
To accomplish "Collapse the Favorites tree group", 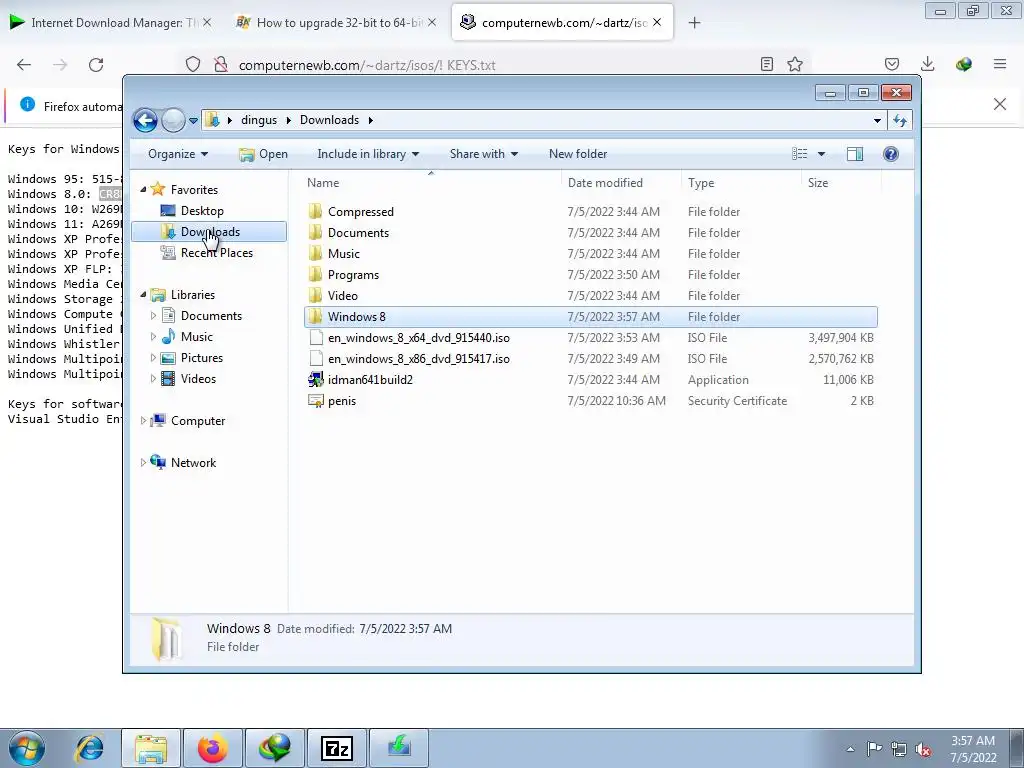I will pyautogui.click(x=143, y=189).
